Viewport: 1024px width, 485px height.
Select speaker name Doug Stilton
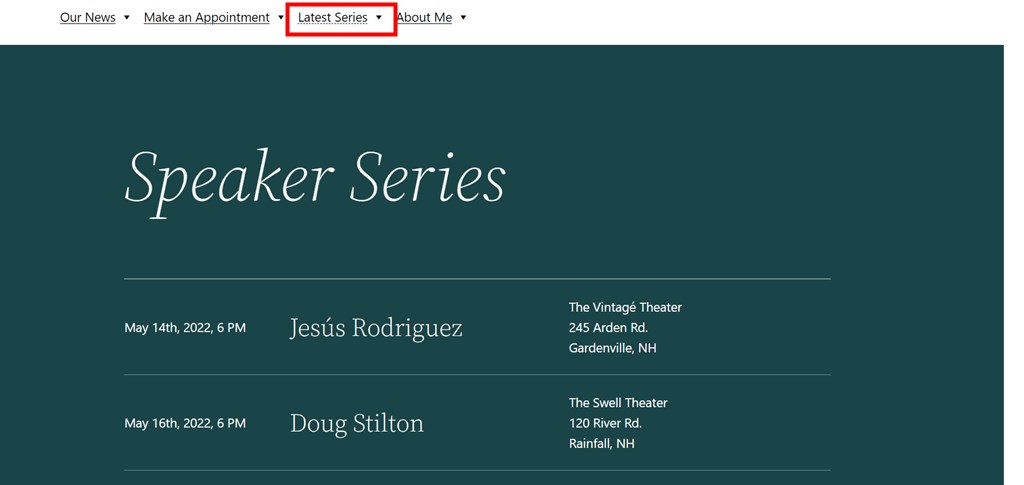tap(357, 424)
